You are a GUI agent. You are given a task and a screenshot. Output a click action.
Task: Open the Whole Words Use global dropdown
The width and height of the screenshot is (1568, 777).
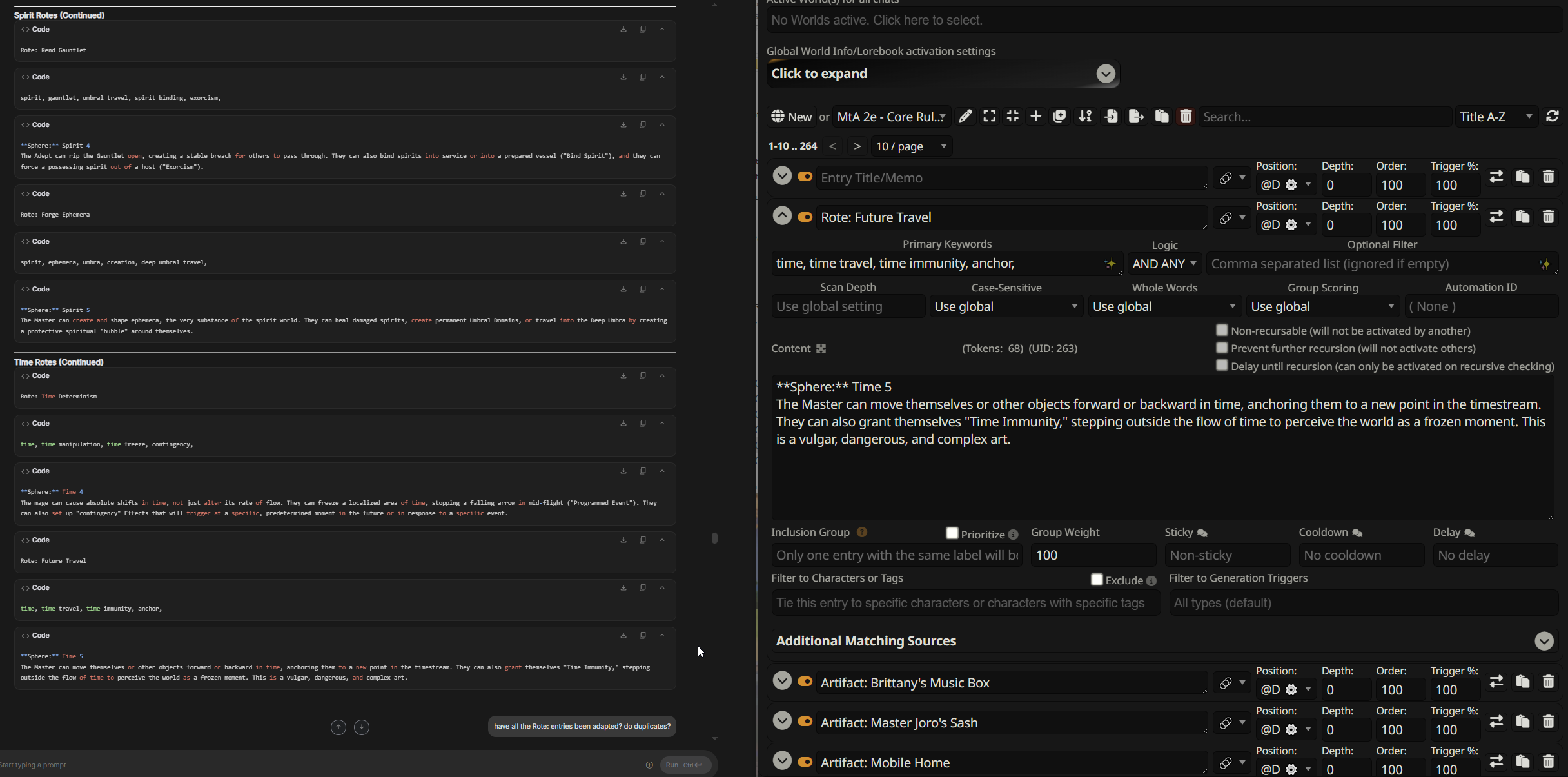pyautogui.click(x=1164, y=306)
